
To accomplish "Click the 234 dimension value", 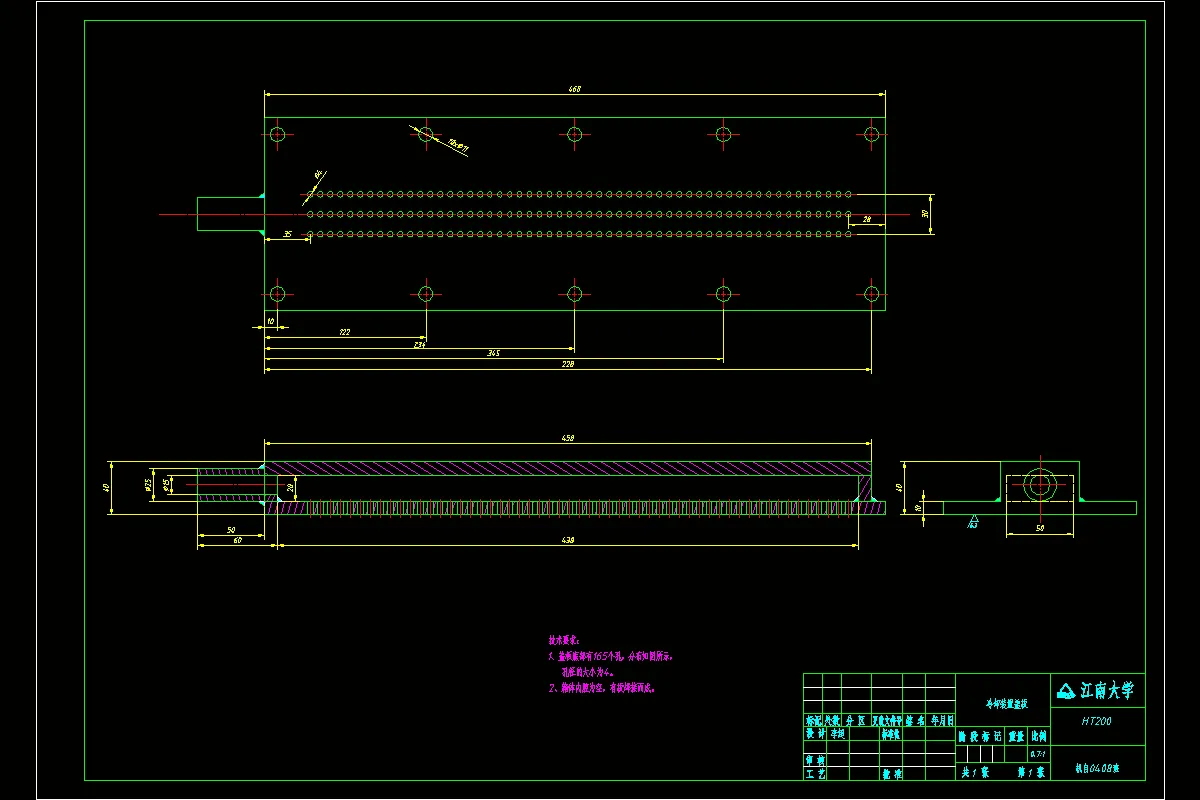I will coord(420,343).
